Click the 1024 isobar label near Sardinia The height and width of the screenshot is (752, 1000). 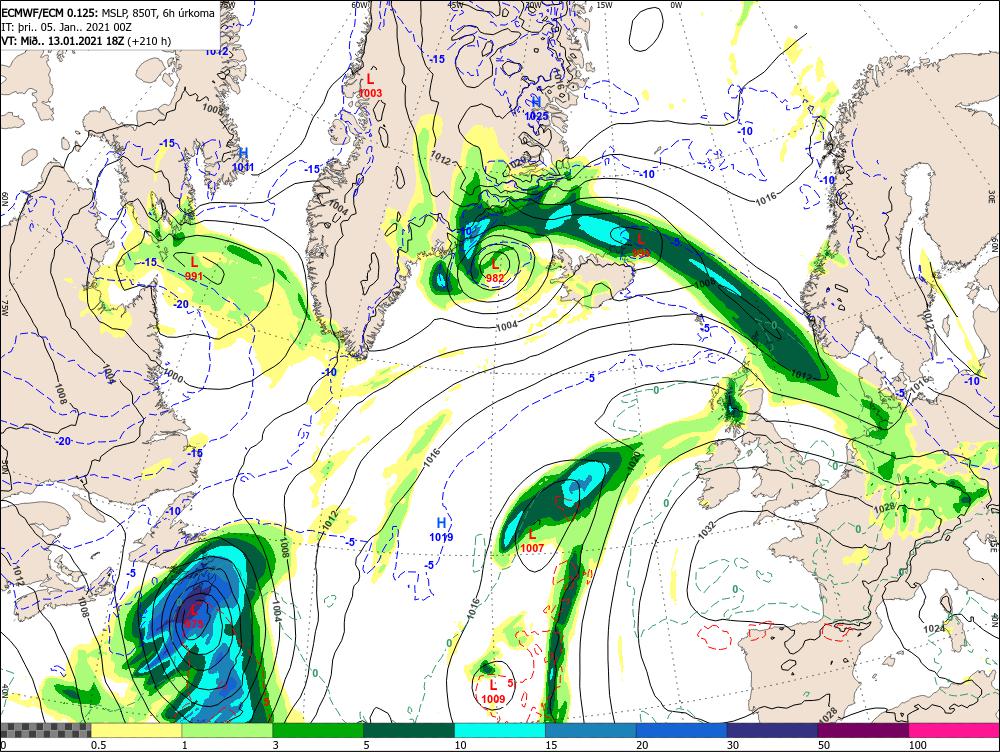[934, 628]
